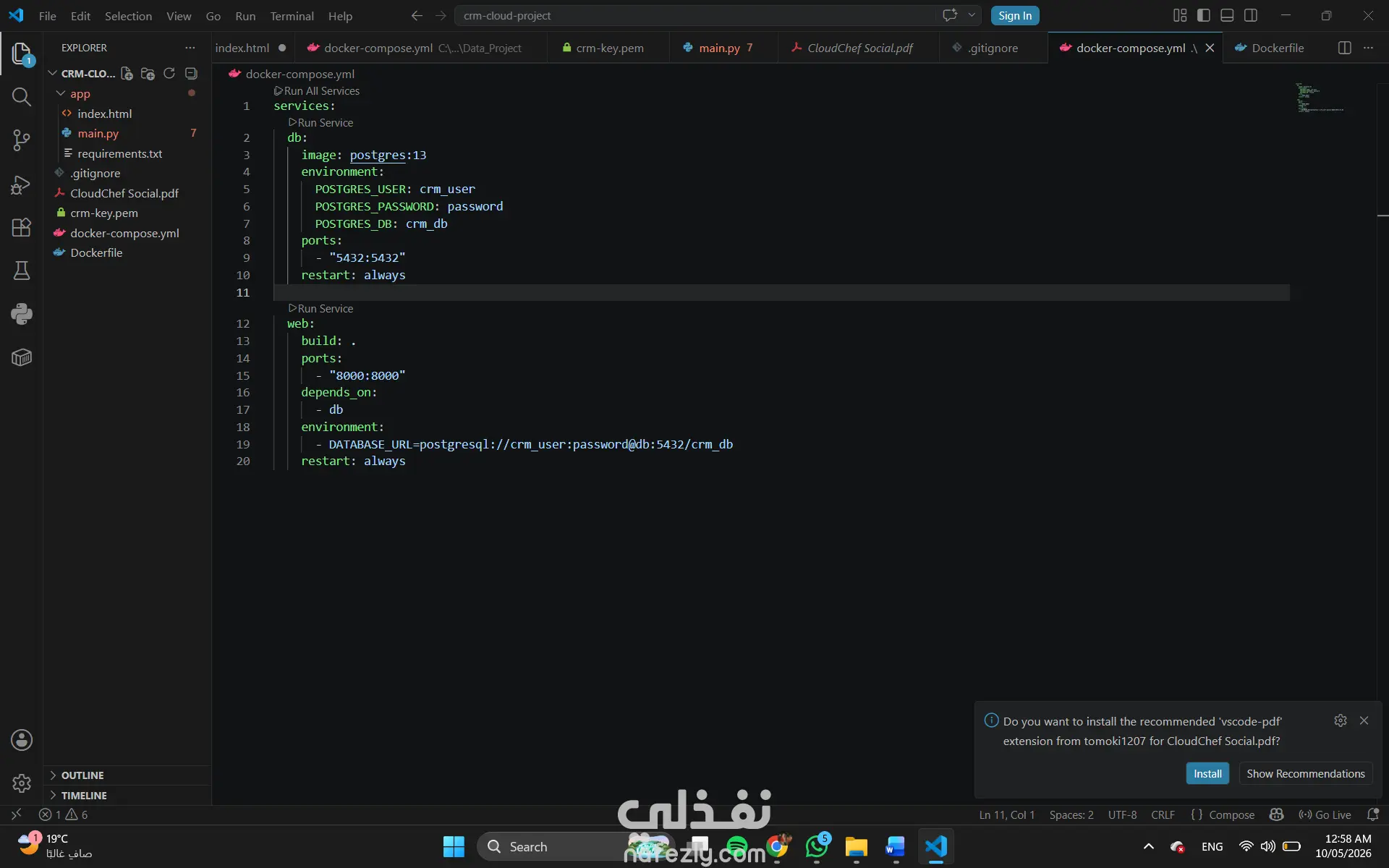1389x868 pixels.
Task: Customize layout from title bar
Action: tap(1180, 15)
